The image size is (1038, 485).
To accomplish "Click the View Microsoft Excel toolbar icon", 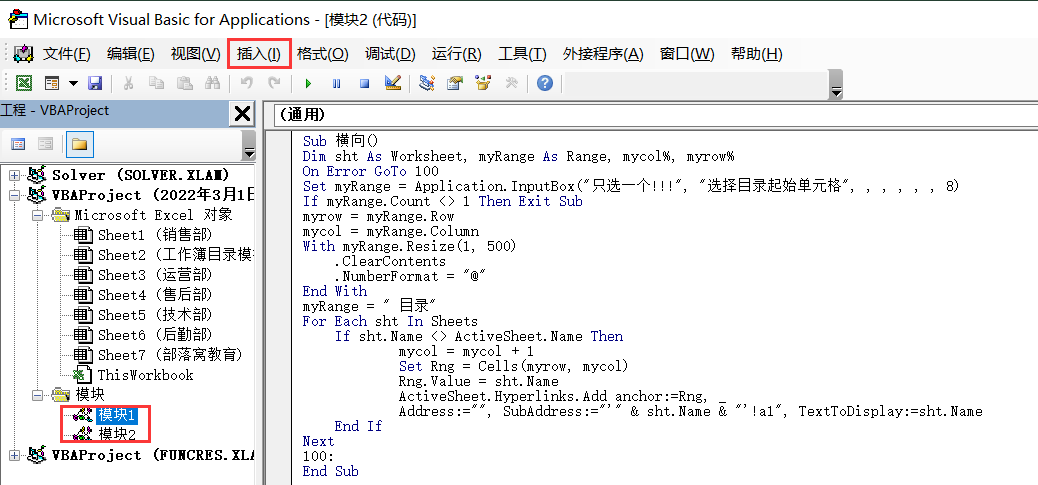I will pos(24,83).
